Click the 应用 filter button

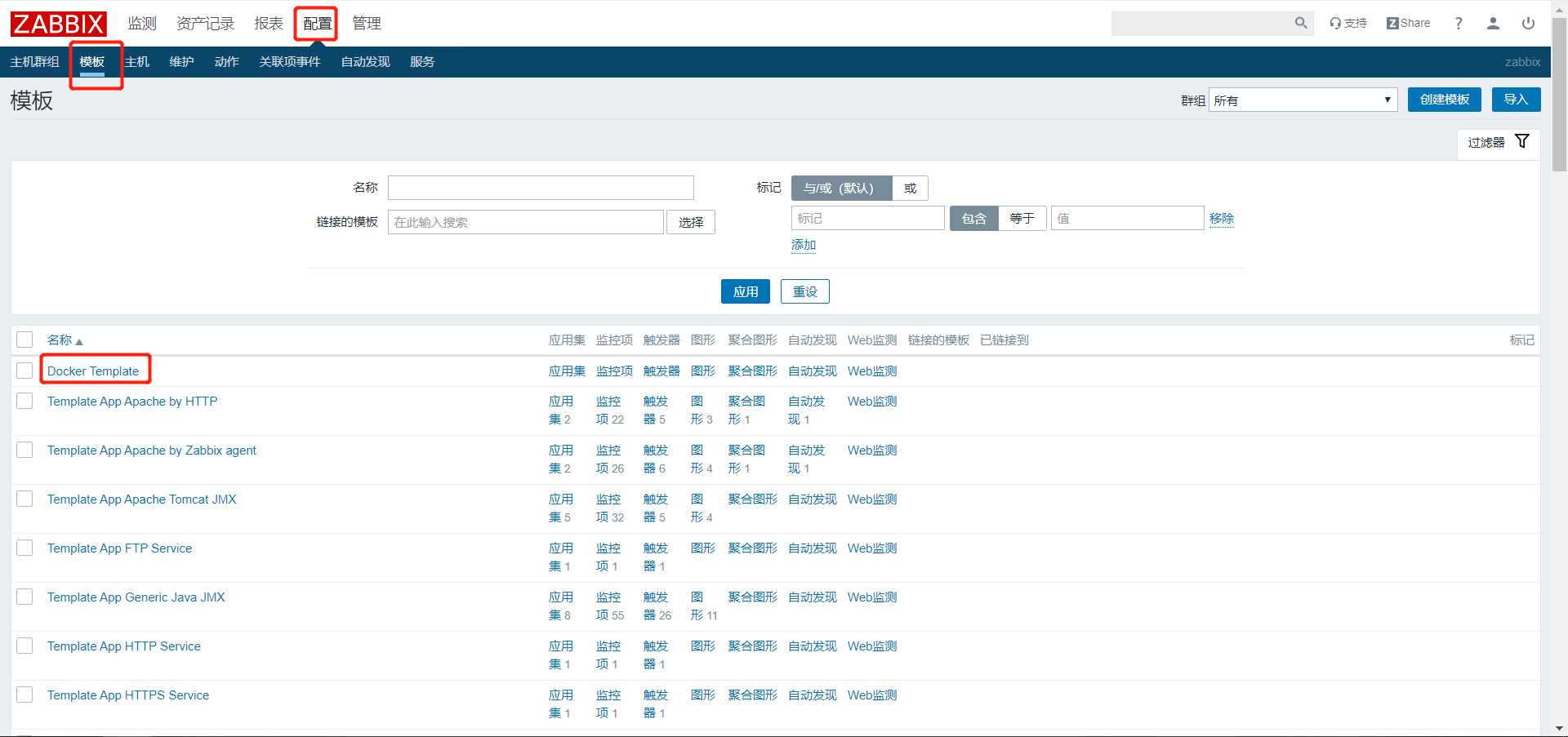(745, 291)
